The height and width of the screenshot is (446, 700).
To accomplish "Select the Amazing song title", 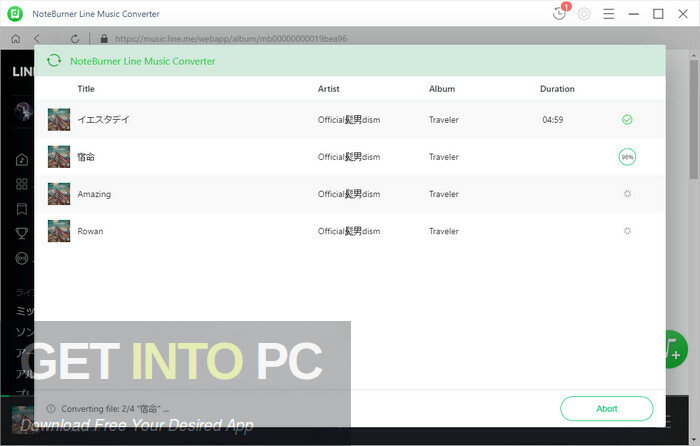I will tap(94, 194).
